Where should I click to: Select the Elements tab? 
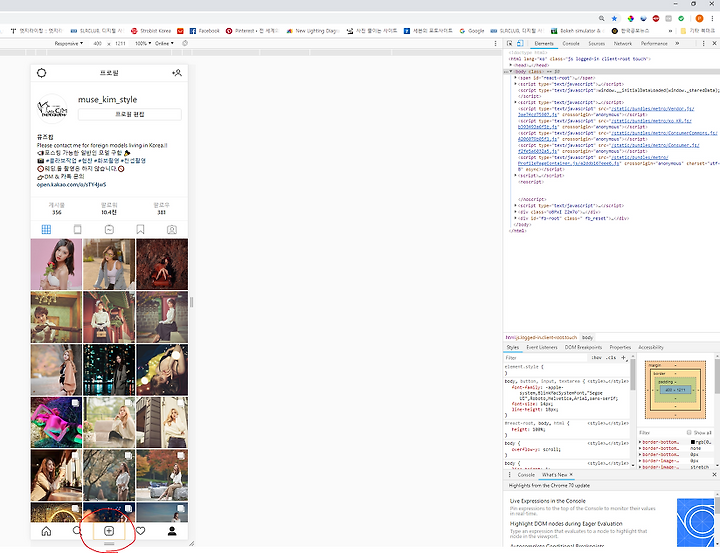(x=544, y=43)
